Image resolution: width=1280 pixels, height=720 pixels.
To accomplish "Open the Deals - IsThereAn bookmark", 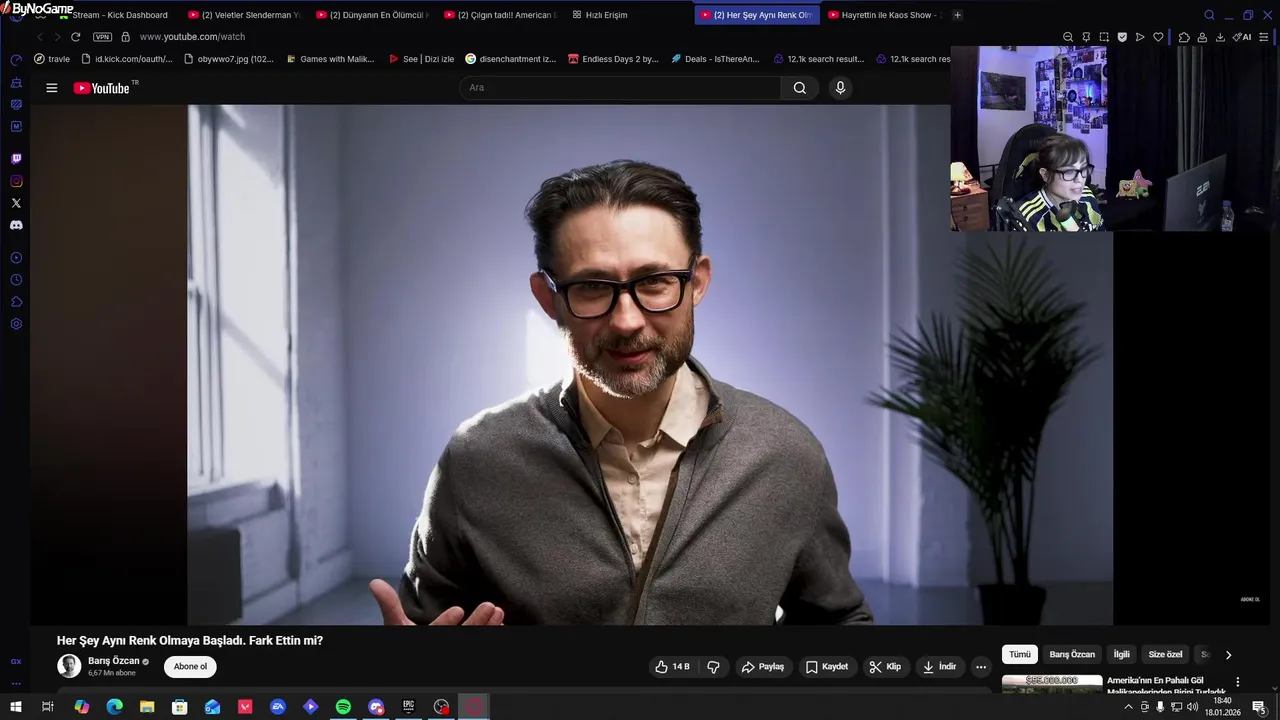I will tap(715, 59).
